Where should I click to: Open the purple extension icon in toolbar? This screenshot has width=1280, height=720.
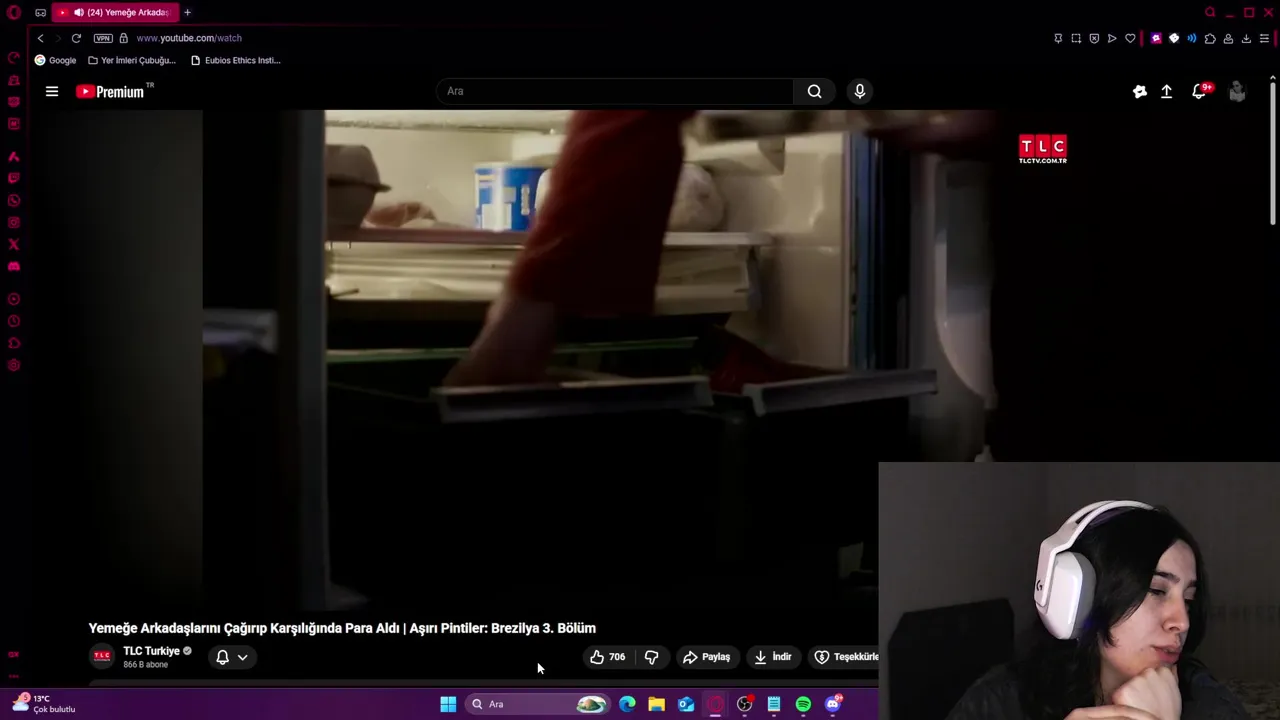[1156, 38]
